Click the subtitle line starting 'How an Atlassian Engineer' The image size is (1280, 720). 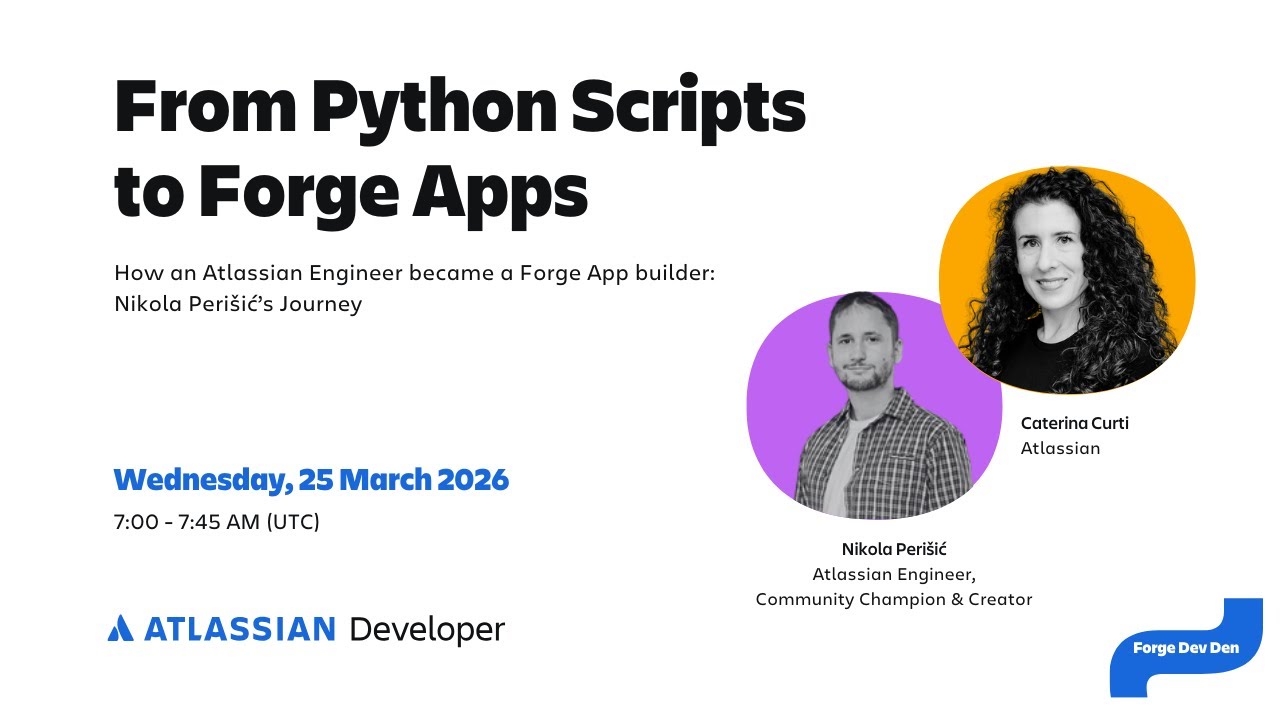tap(415, 273)
